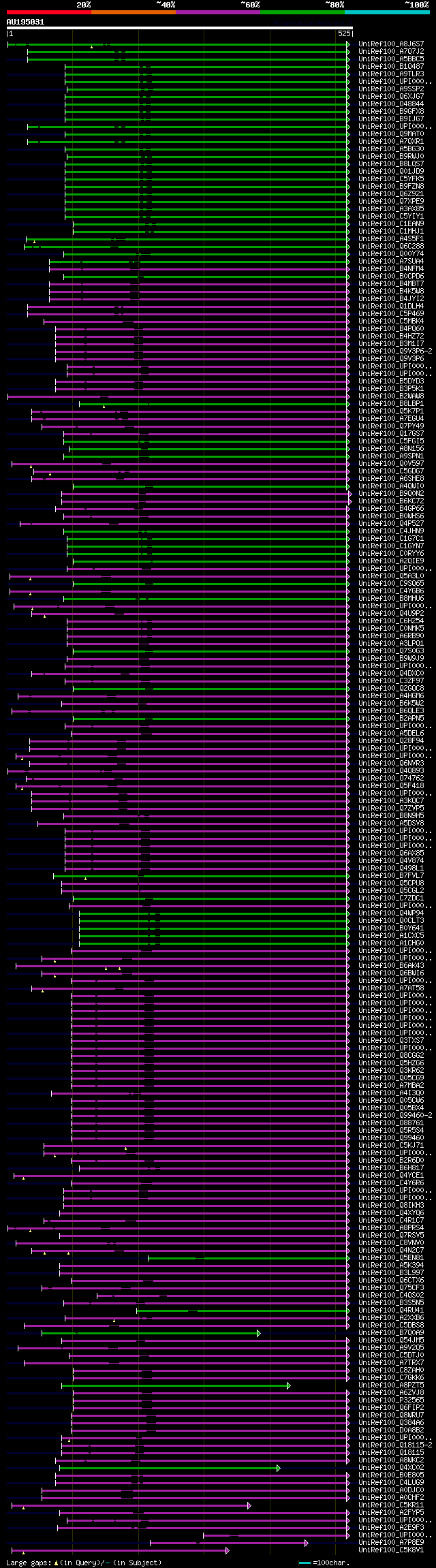Open UniRef100_A3AX85 hit
This screenshot has width=436, height=1568.
coord(391,209)
